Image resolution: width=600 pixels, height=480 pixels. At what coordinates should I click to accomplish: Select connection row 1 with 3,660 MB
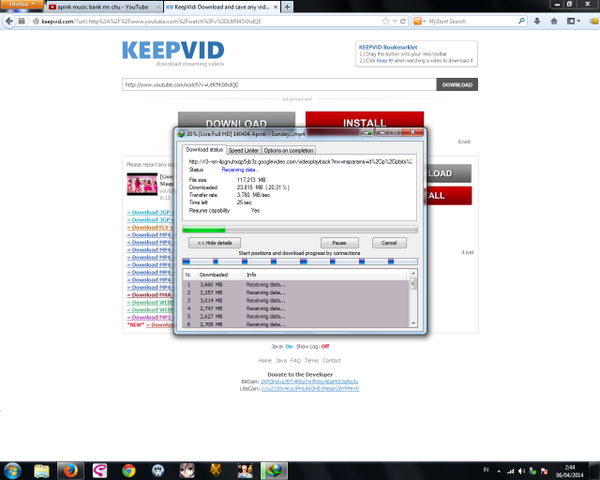pyautogui.click(x=296, y=285)
